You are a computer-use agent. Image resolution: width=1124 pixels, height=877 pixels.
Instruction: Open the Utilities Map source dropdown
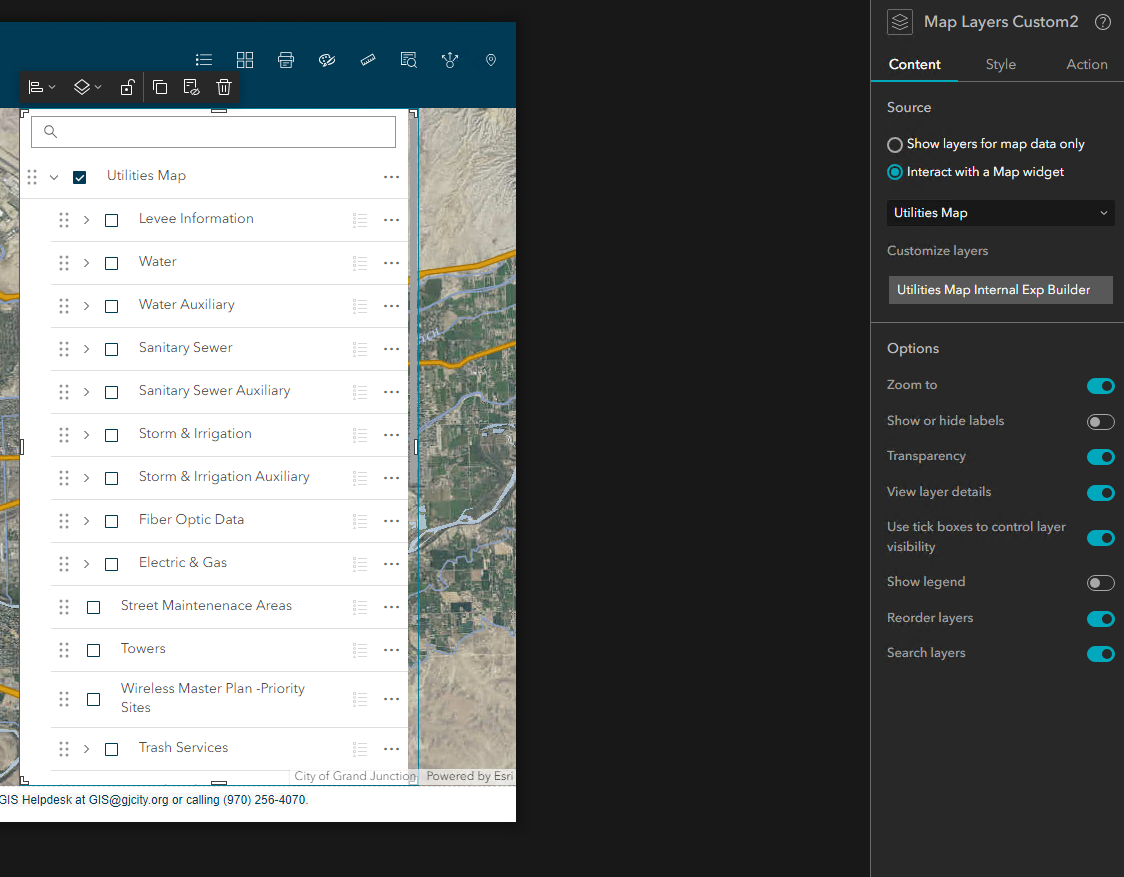click(x=1000, y=213)
